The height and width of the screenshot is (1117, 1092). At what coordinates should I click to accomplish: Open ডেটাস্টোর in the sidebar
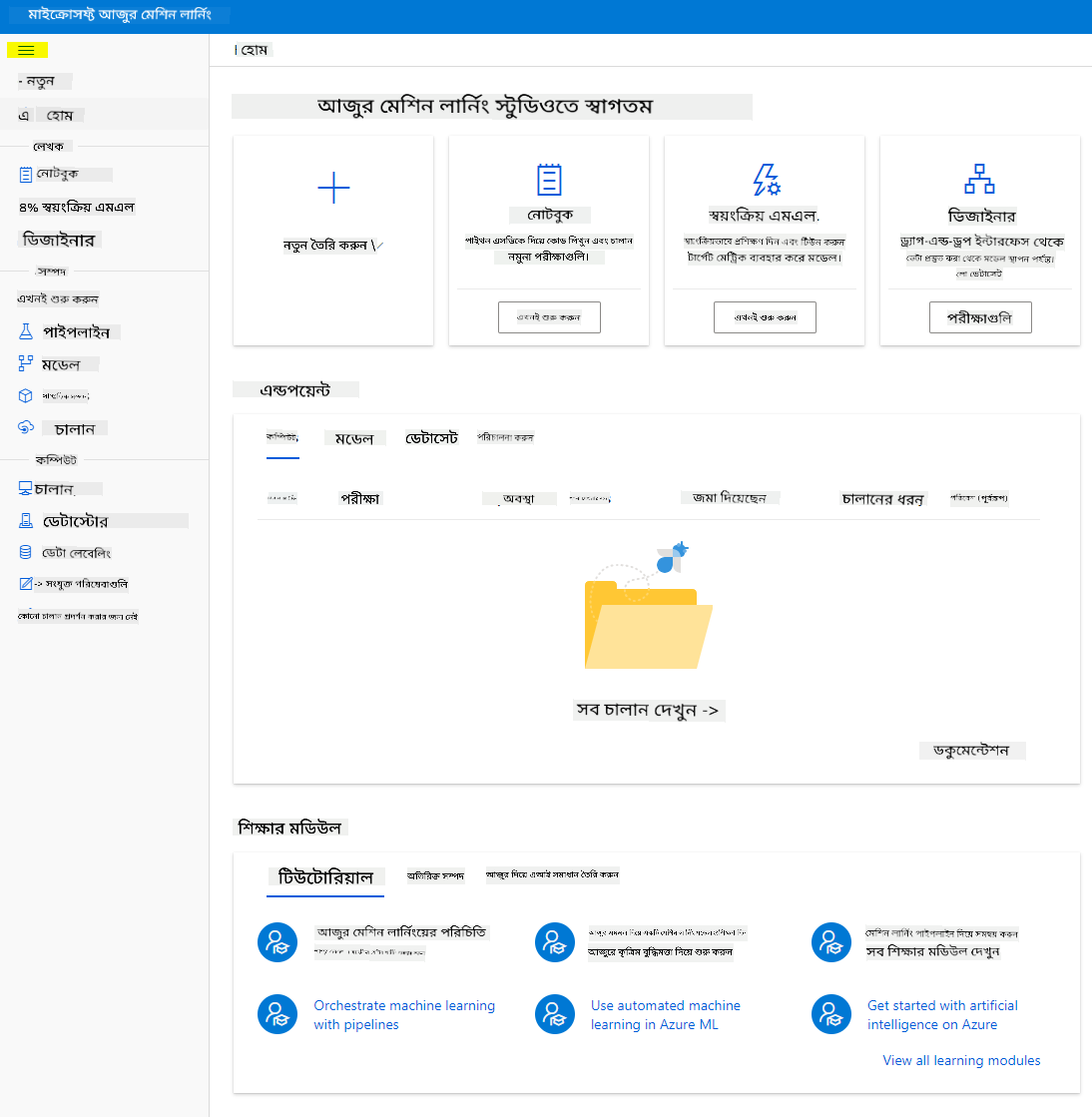tap(76, 521)
